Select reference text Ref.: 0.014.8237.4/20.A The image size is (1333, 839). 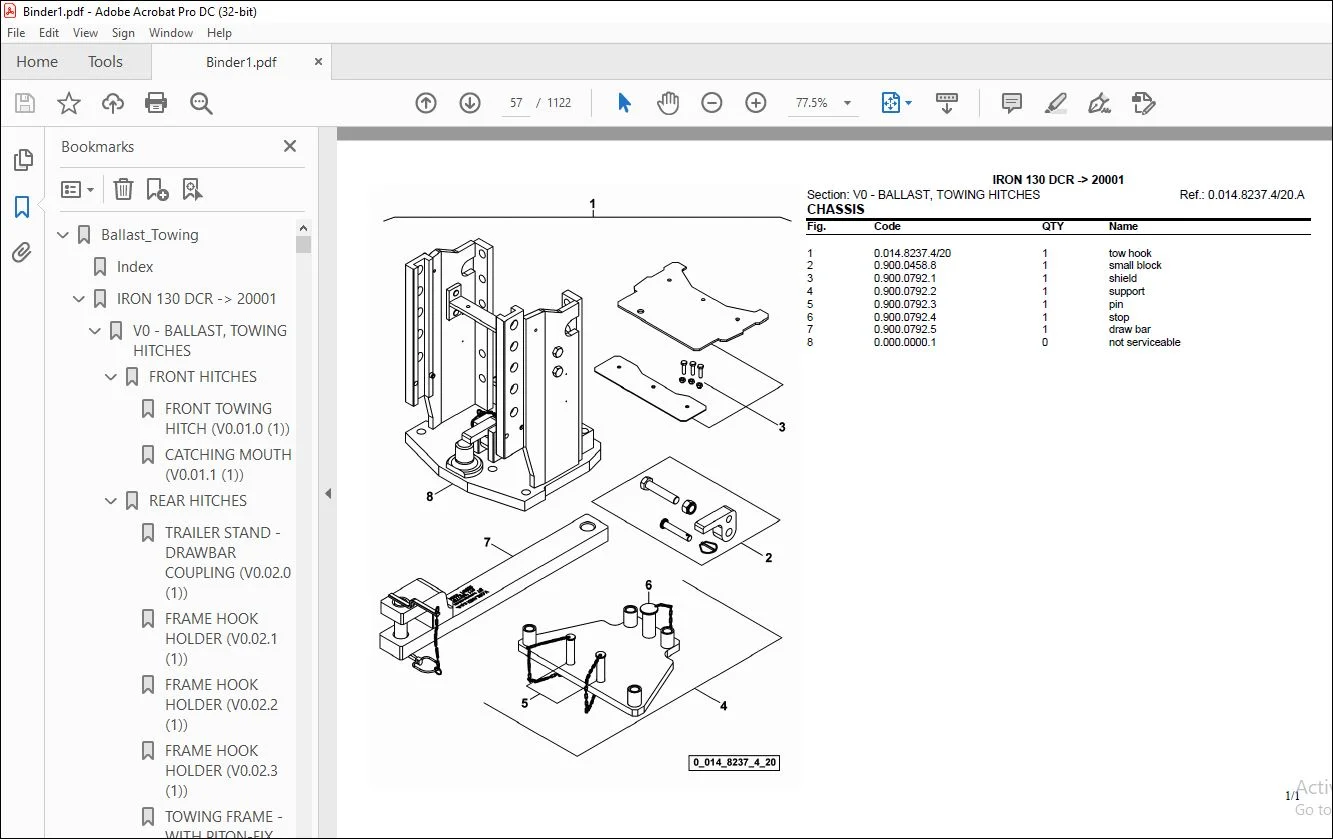(x=1242, y=196)
